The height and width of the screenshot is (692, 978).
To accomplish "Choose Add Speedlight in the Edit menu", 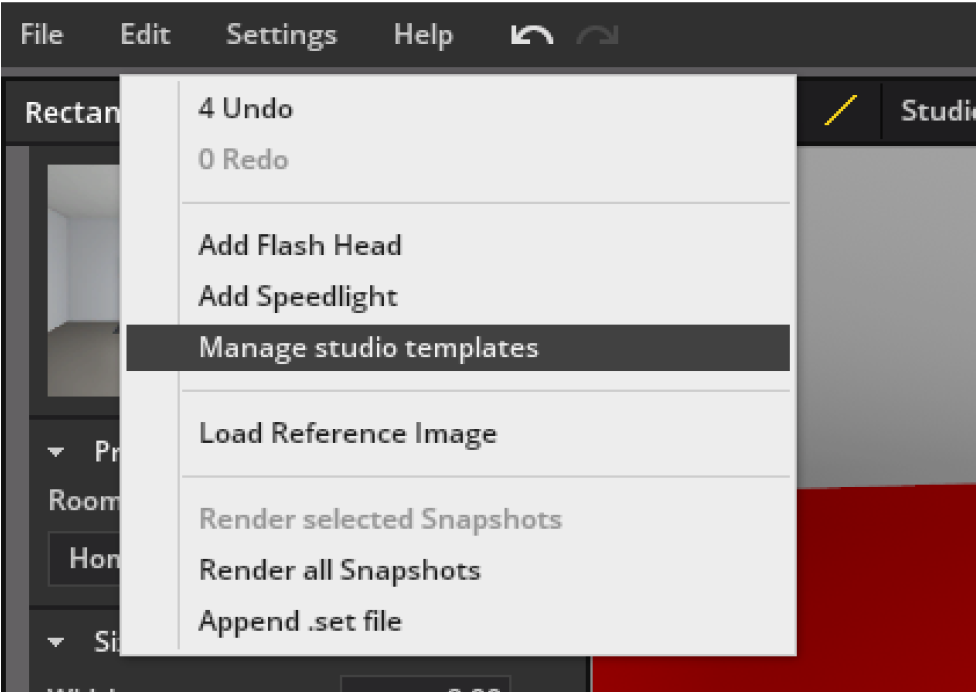I will point(298,296).
